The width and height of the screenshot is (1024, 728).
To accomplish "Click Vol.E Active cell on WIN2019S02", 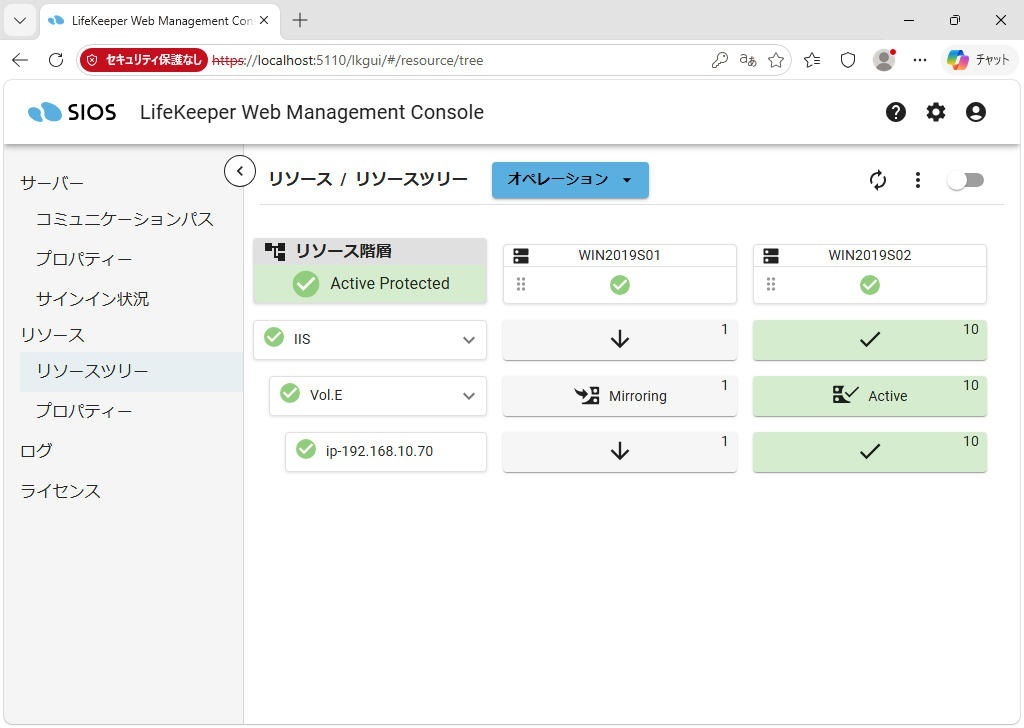I will (x=870, y=396).
